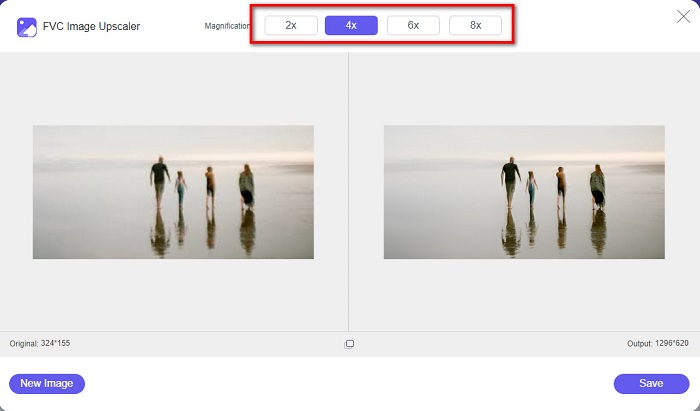Screen dimensions: 700x411
Task: Click the original beach photo preview
Action: point(173,192)
